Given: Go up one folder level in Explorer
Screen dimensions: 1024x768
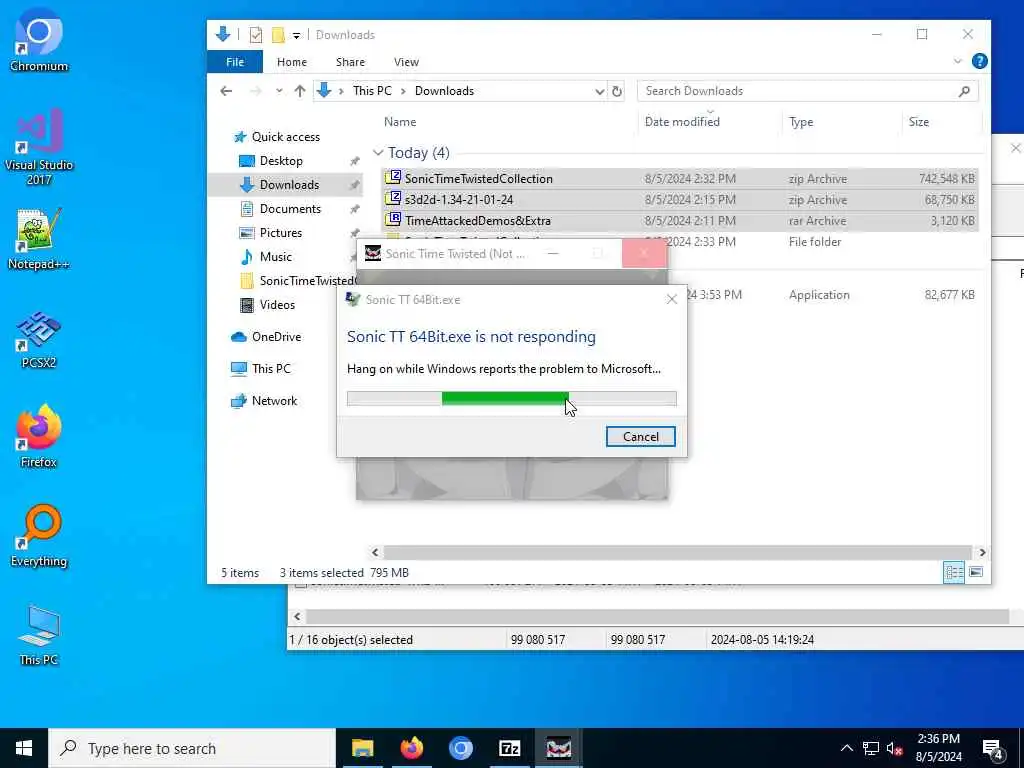Looking at the screenshot, I should 300,91.
